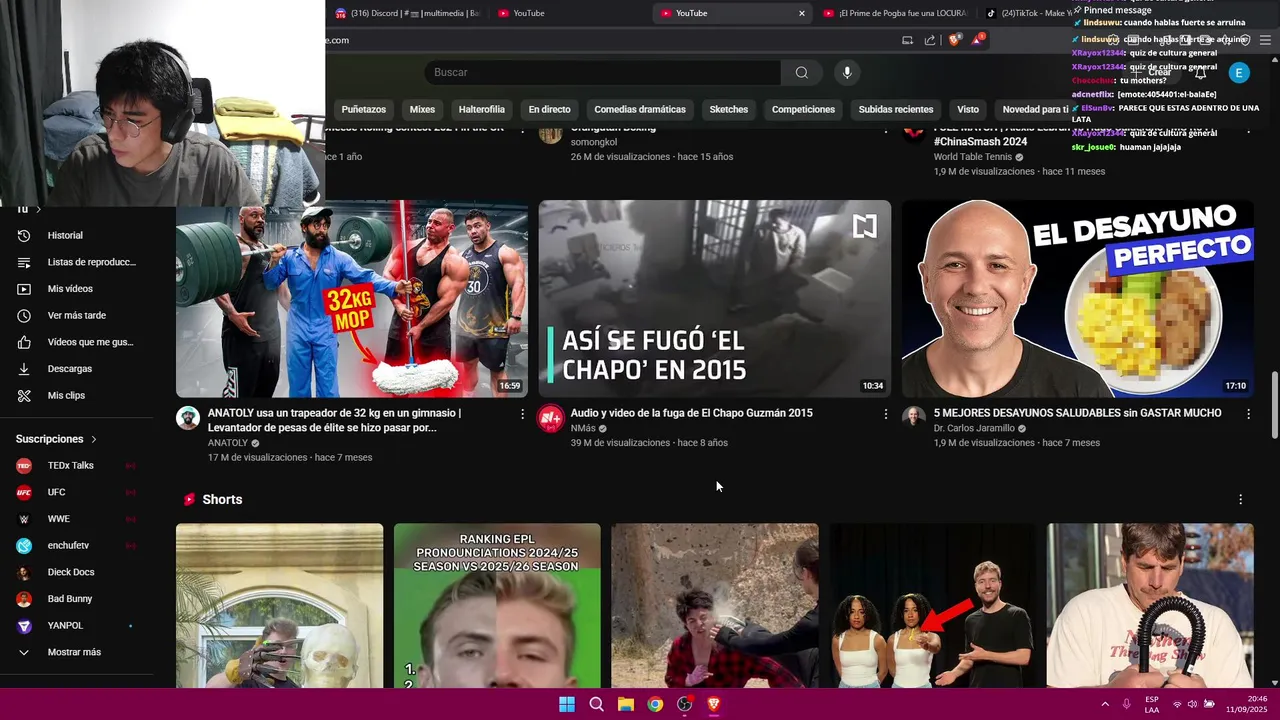Start voice search with microphone icon
1280x720 pixels.
point(847,72)
